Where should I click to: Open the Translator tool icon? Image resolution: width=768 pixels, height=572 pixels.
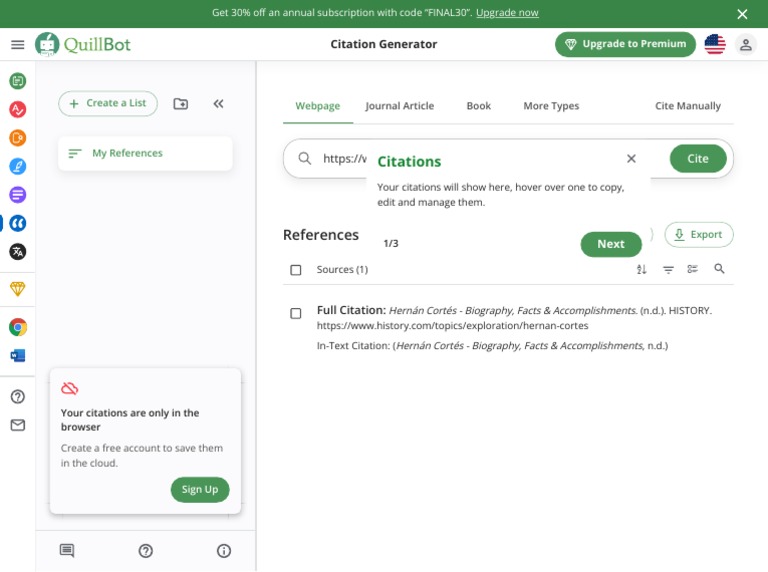point(17,251)
